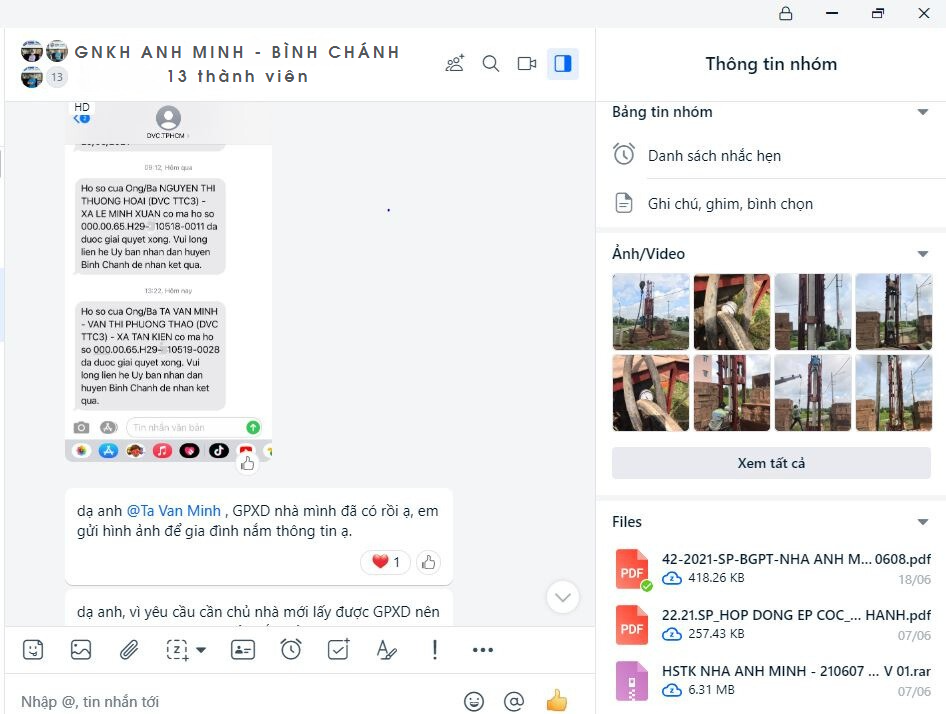Viewport: 946px width, 714px height.
Task: Open screenshot options dropdown arrow
Action: click(x=202, y=650)
